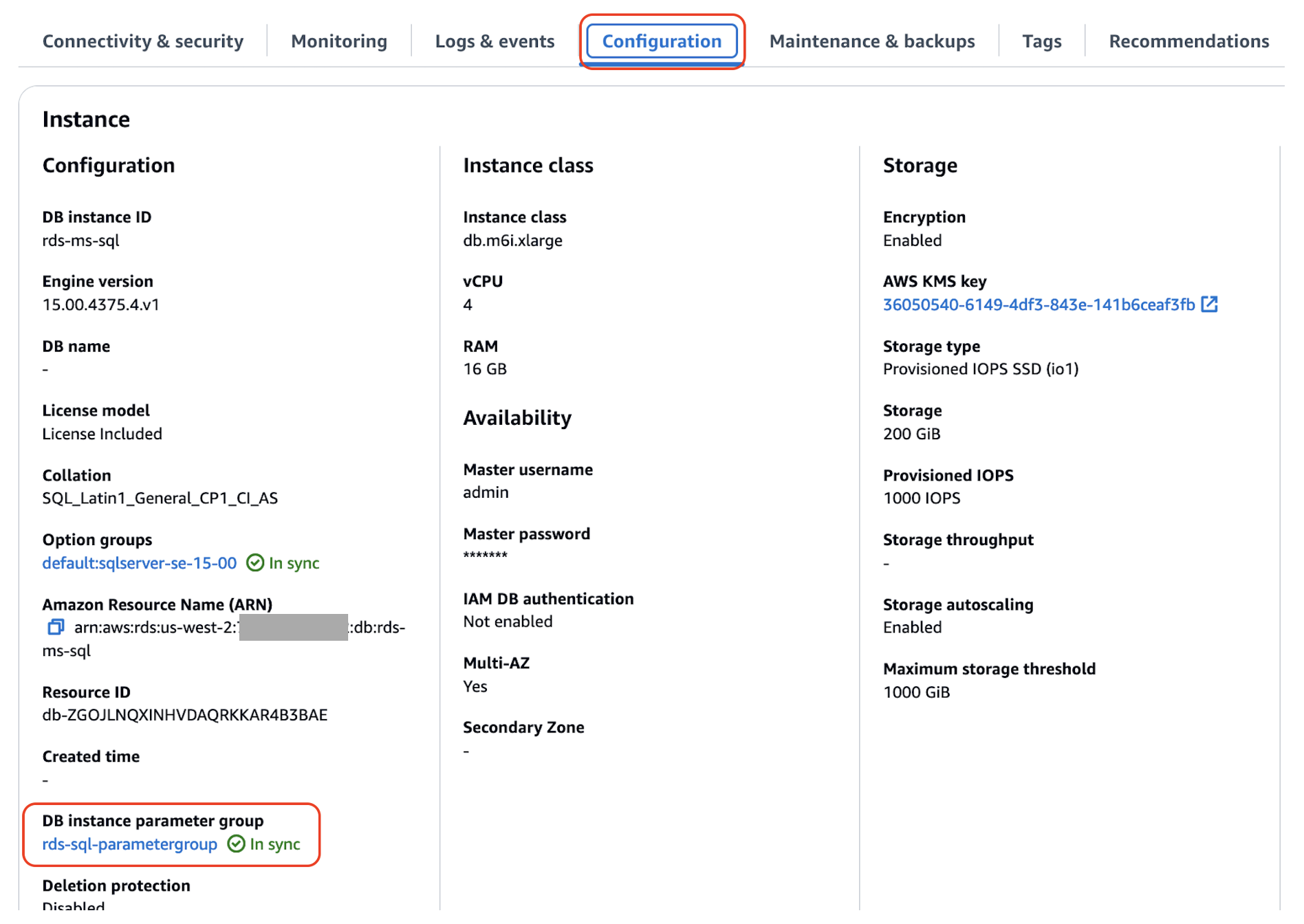This screenshot has width=1304, height=924.
Task: Switch to the Tags tab
Action: coord(1041,41)
